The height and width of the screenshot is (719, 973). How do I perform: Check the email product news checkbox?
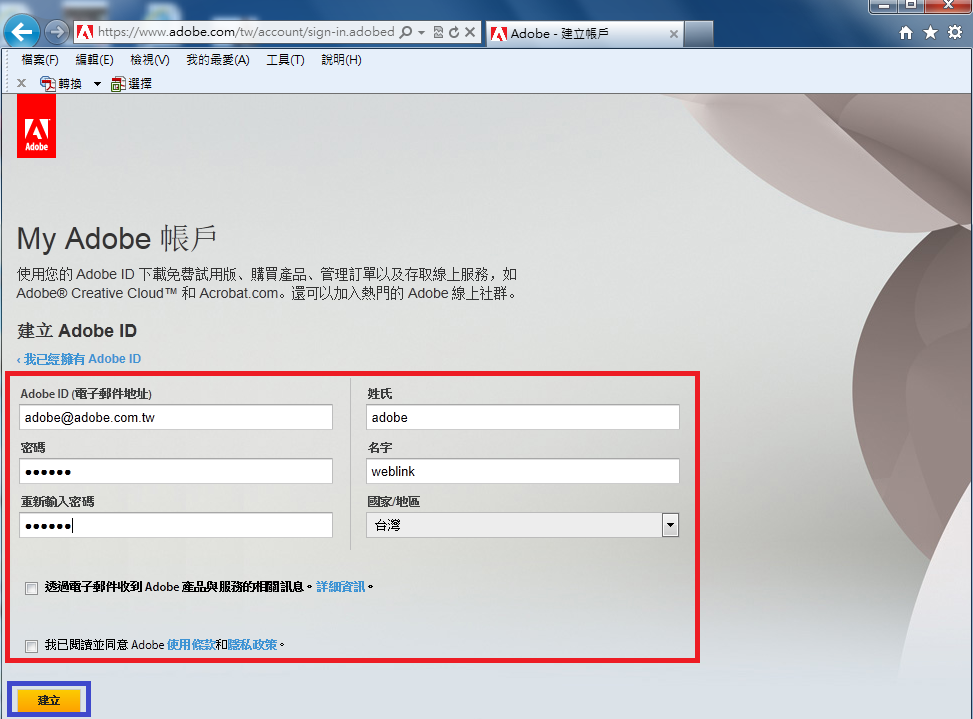pyautogui.click(x=31, y=588)
